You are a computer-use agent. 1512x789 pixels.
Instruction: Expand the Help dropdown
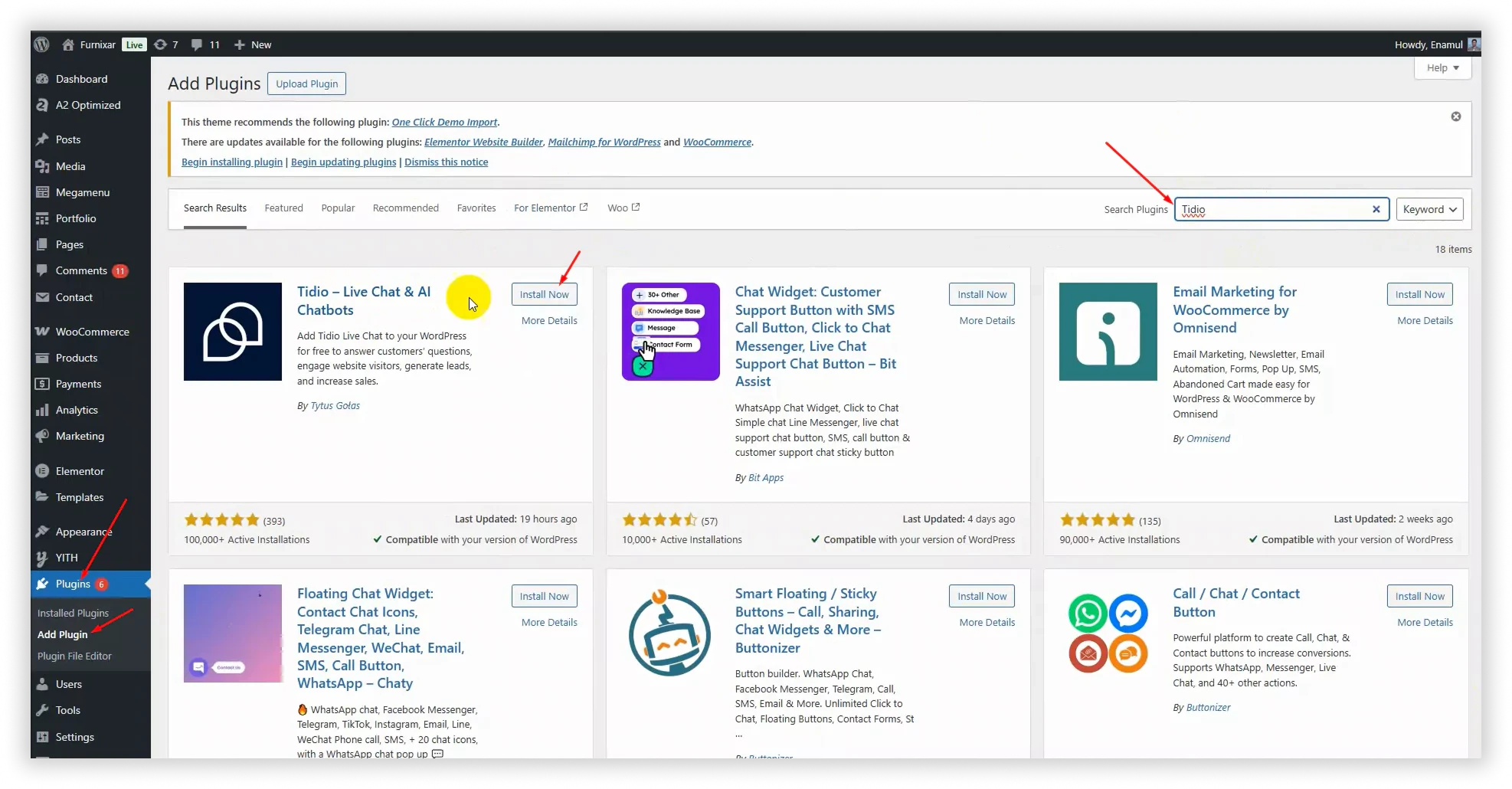pos(1442,67)
